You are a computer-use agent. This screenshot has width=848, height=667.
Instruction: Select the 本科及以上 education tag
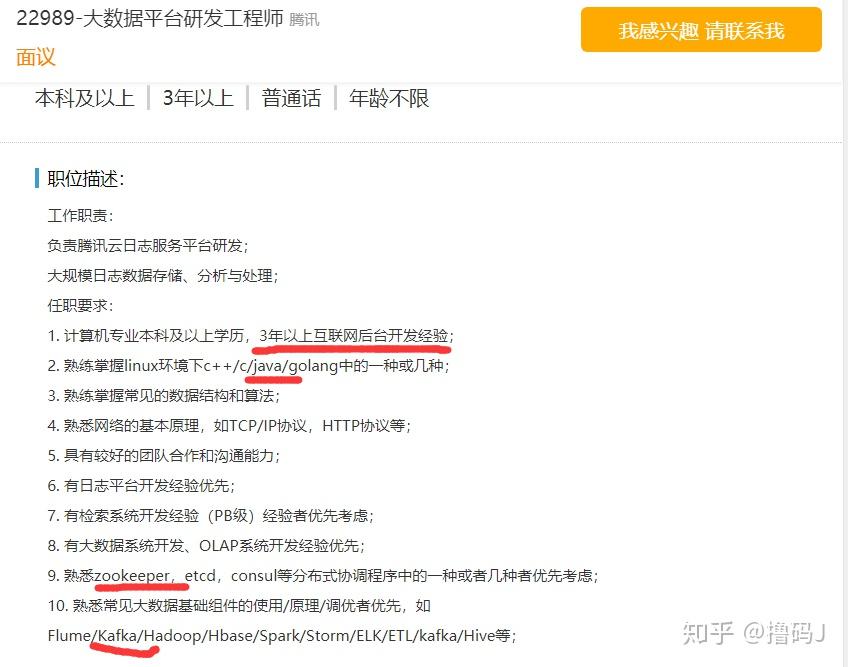click(84, 98)
